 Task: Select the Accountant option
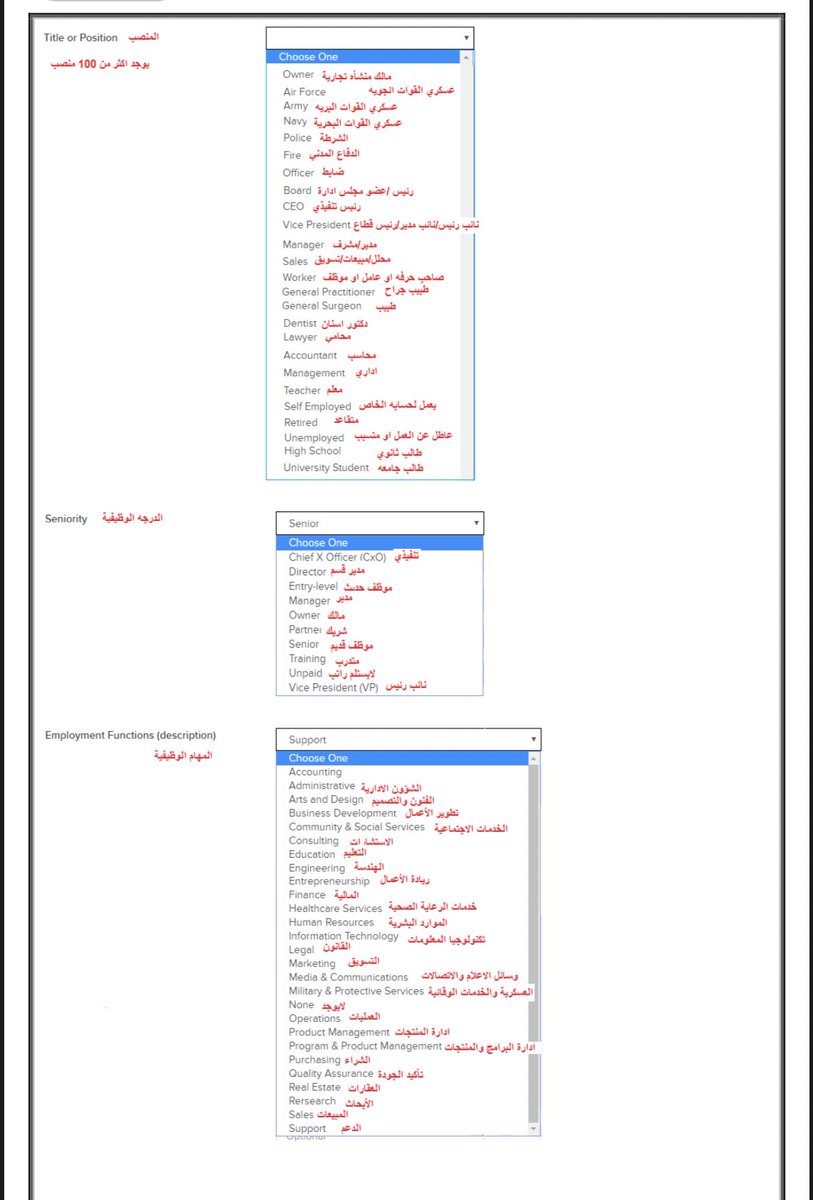(310, 356)
